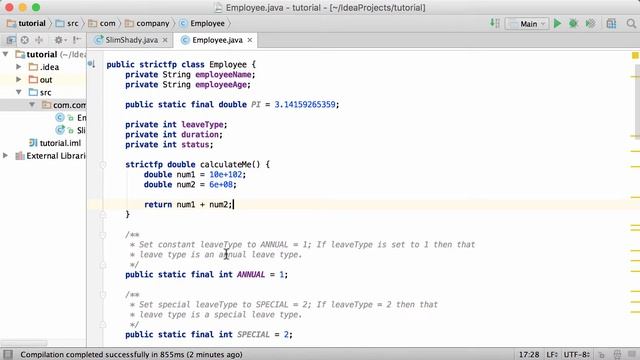This screenshot has width=640, height=360.
Task: Select Employee in the breadcrumb bar
Action: 202,23
